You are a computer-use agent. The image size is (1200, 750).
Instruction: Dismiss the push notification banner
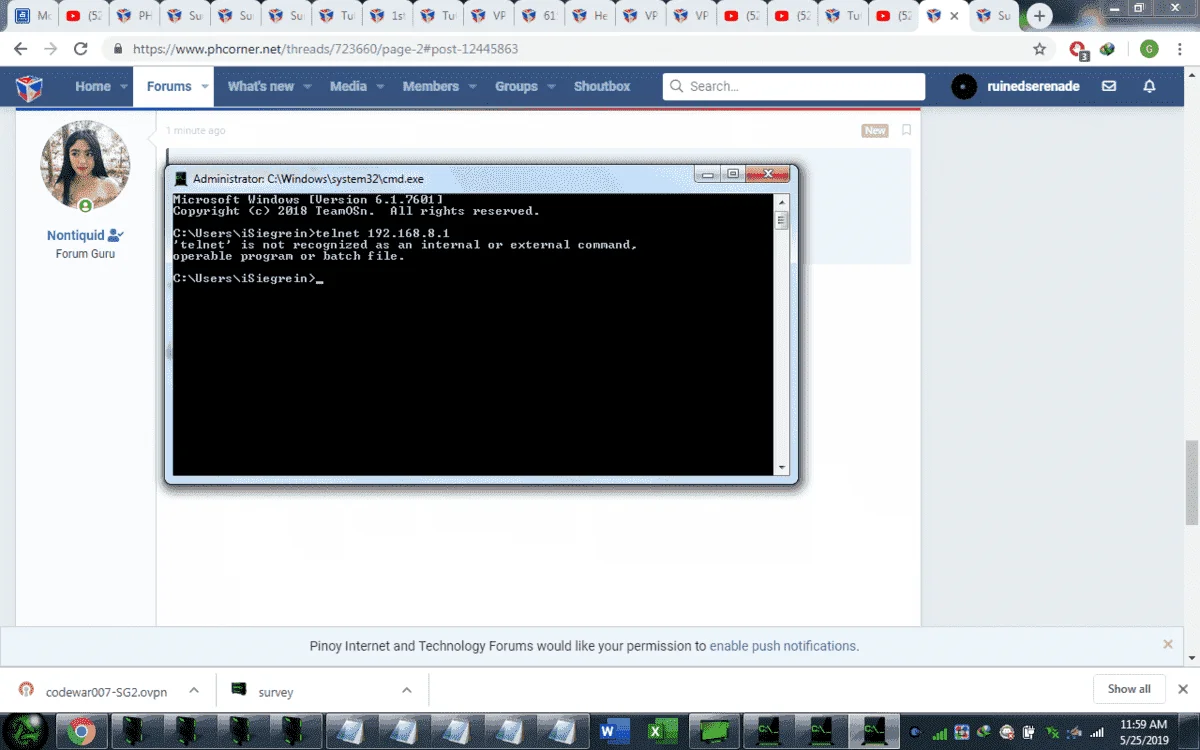(1168, 645)
